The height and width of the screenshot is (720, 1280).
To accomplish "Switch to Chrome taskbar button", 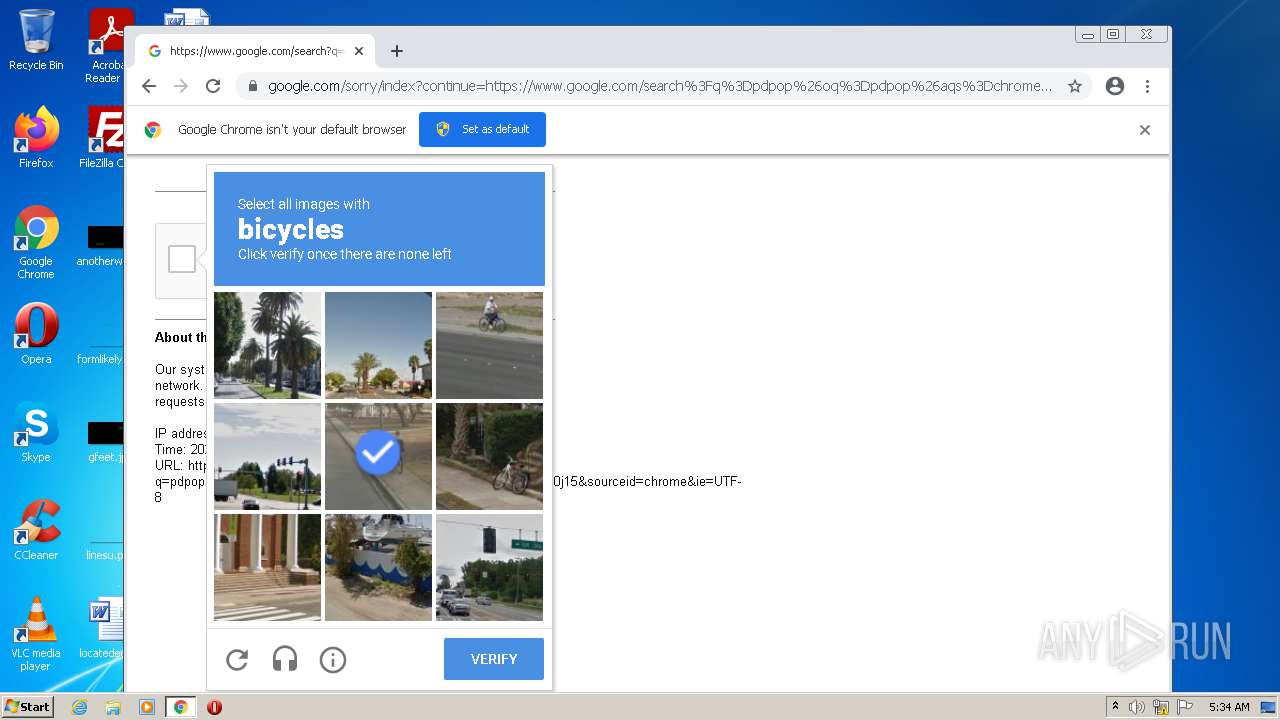I will pyautogui.click(x=181, y=707).
